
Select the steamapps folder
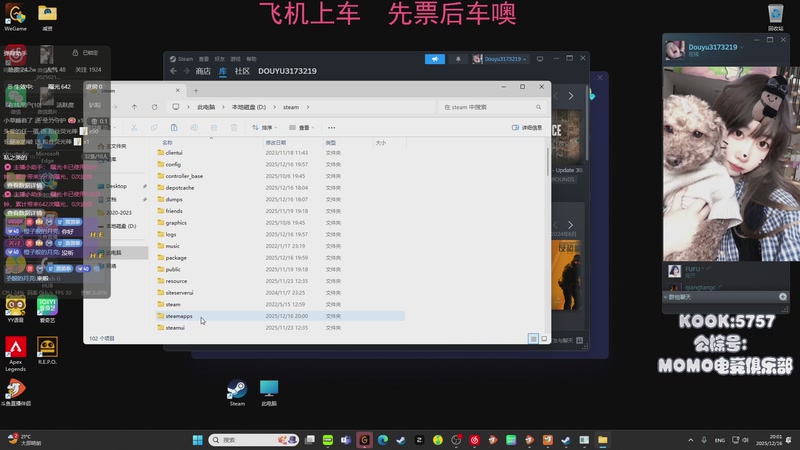(281, 316)
